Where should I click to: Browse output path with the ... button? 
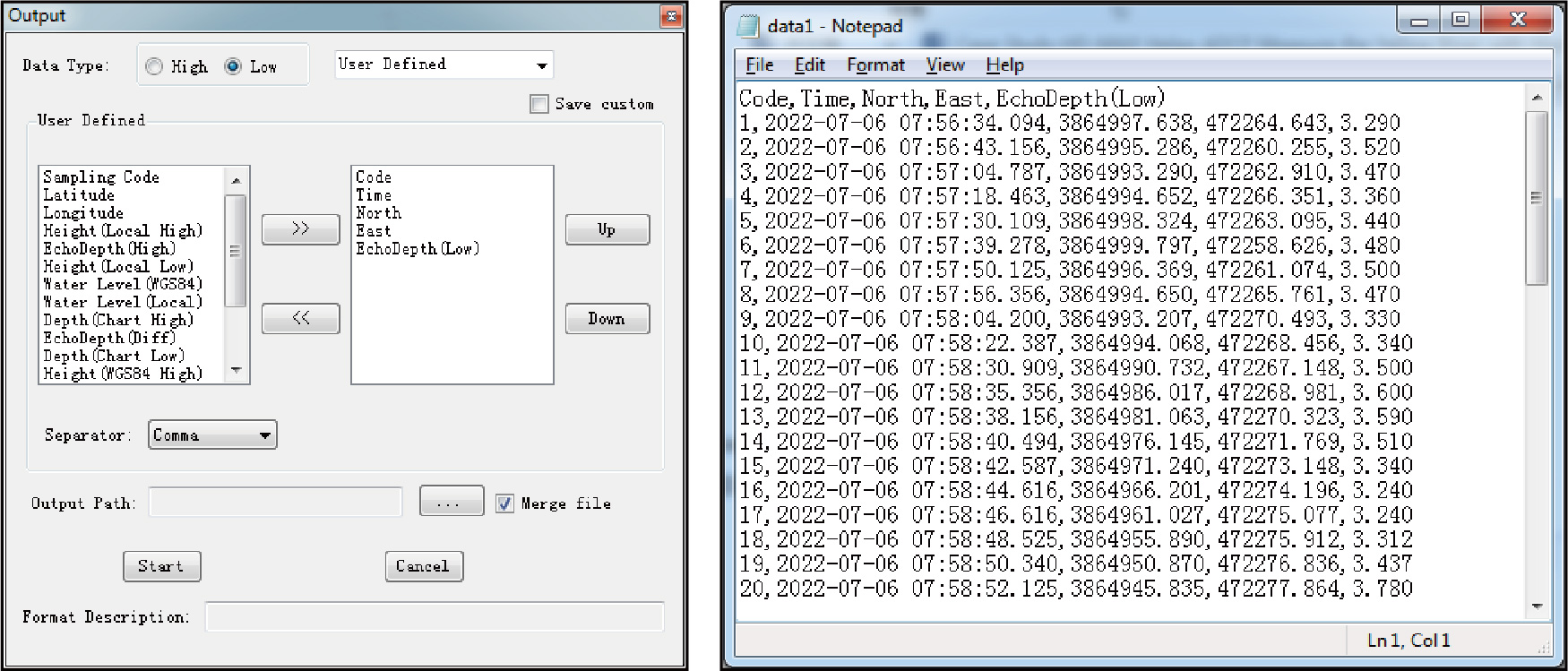pos(452,501)
